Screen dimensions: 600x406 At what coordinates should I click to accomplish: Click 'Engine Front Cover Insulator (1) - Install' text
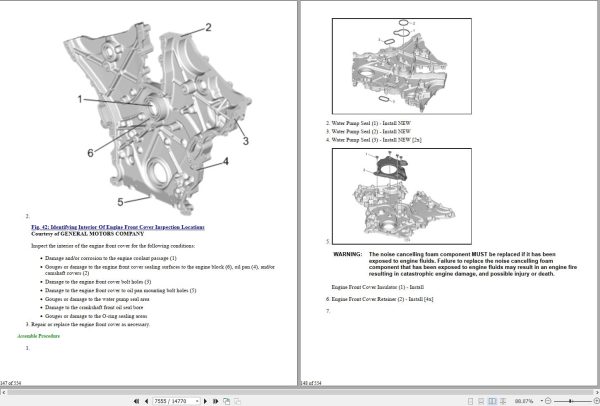[x=378, y=287]
